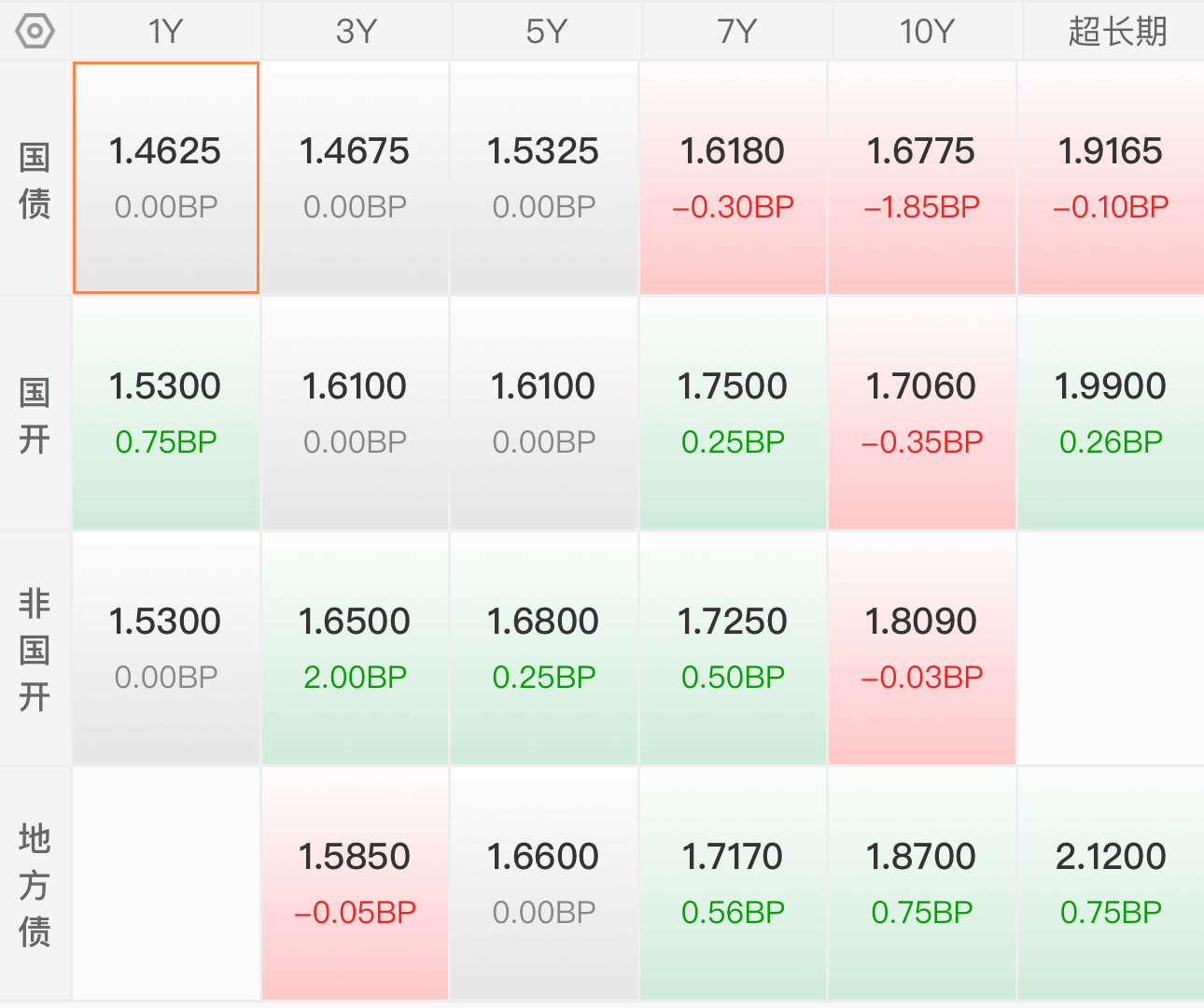Select the 1.7250 非国开 7Y cell

733,649
